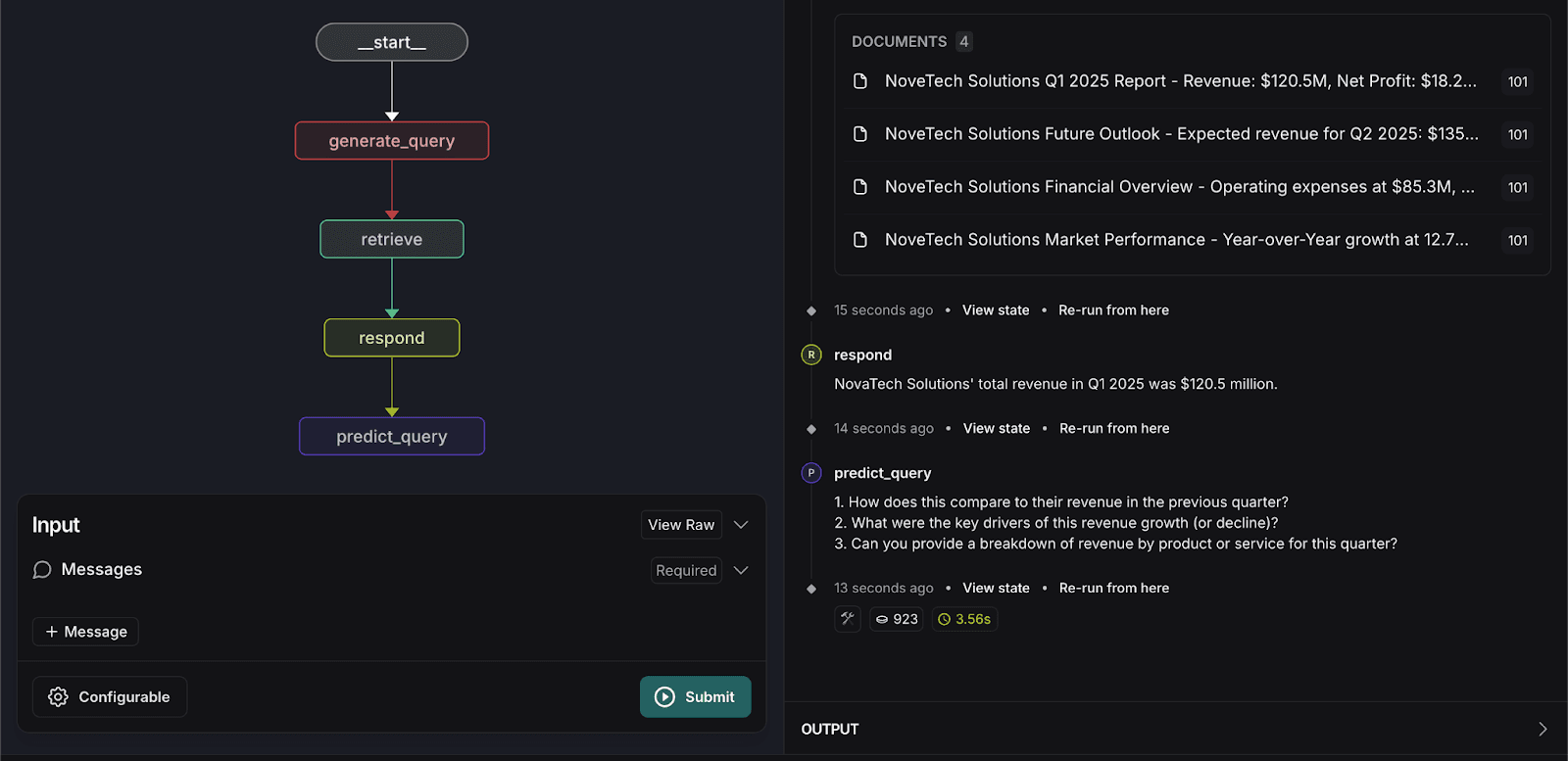Select the retrieve graph node

[x=392, y=240]
